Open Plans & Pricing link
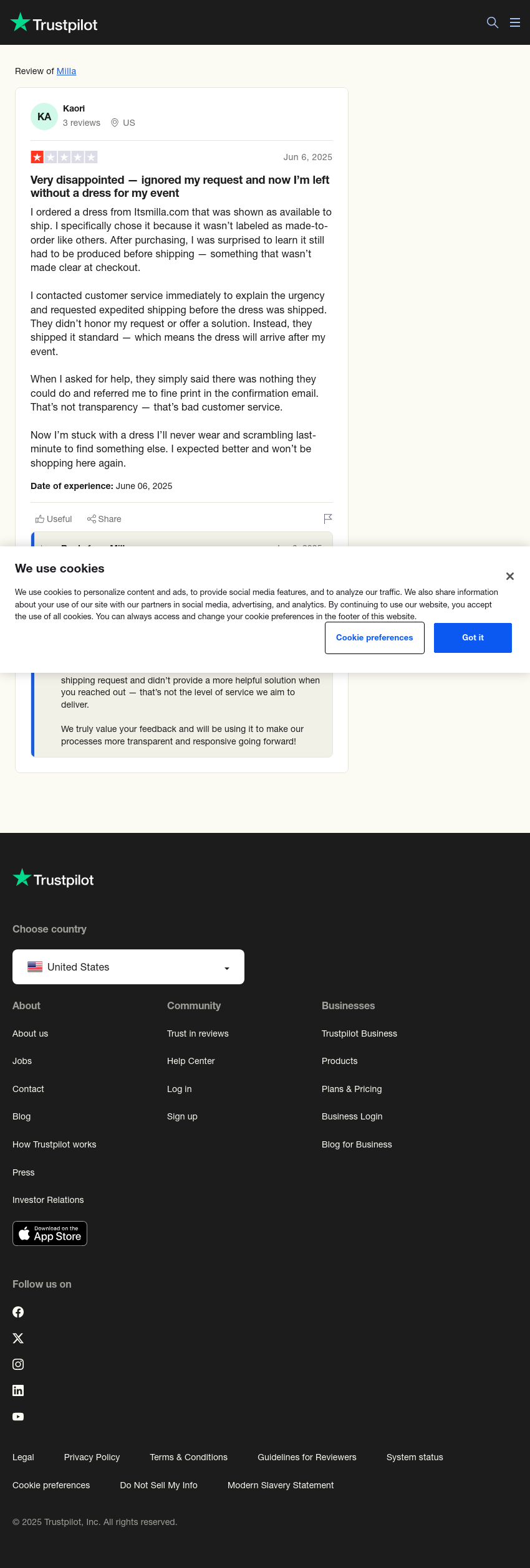 [x=352, y=1089]
